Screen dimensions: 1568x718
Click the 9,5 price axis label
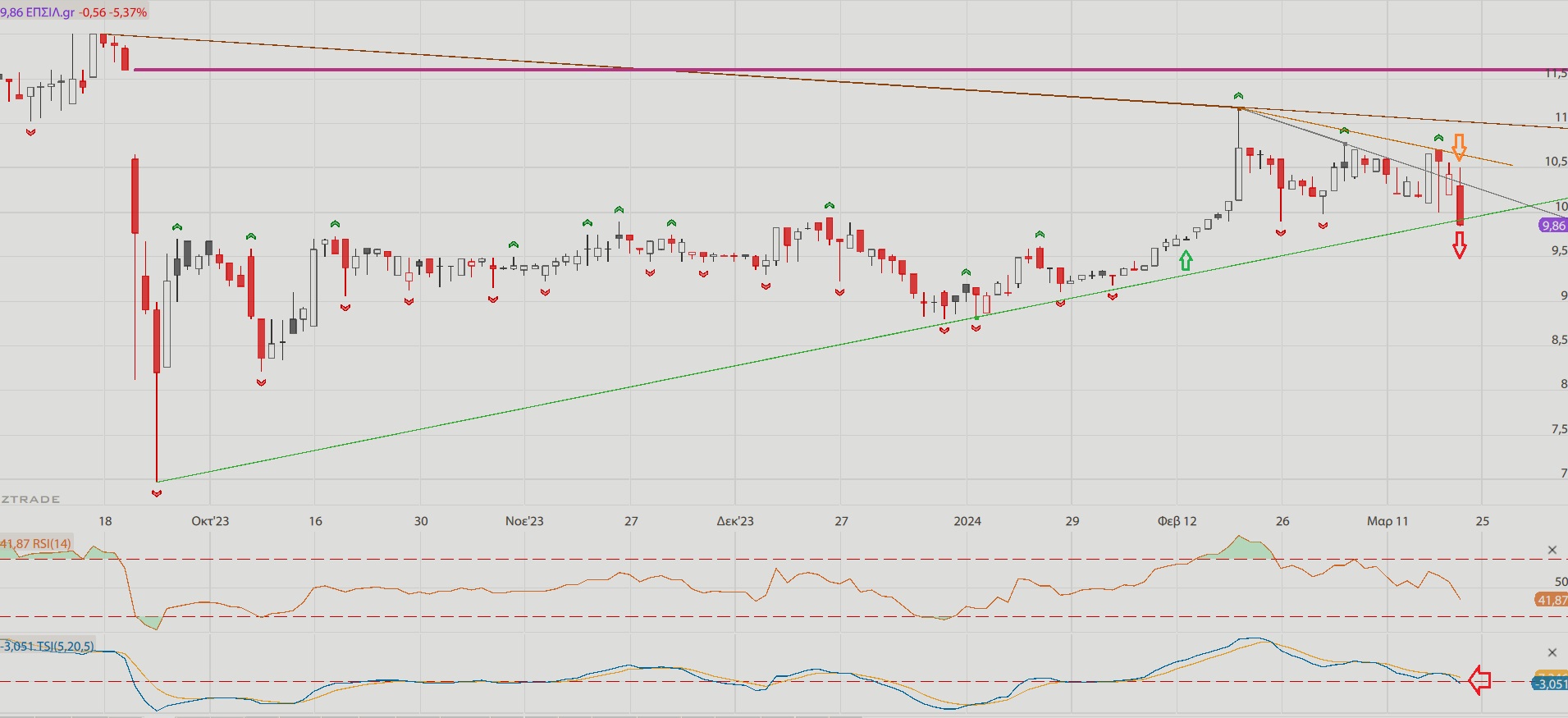point(1558,251)
